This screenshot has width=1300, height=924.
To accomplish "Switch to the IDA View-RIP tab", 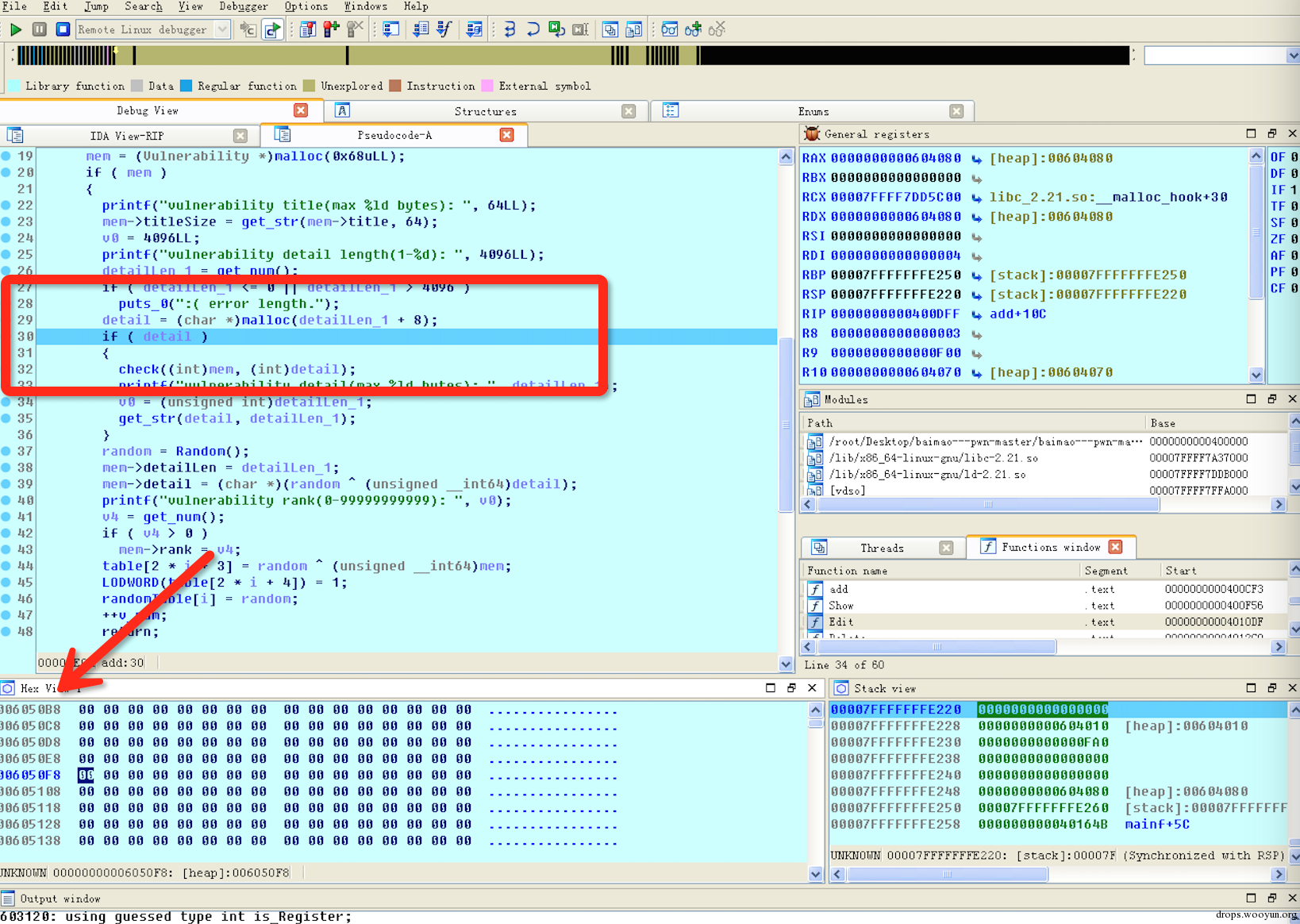I will tap(127, 136).
